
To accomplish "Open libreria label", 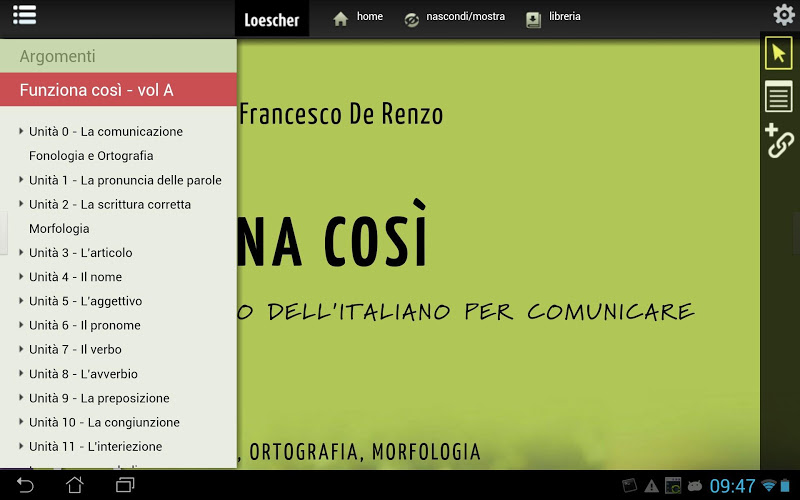I will 564,16.
